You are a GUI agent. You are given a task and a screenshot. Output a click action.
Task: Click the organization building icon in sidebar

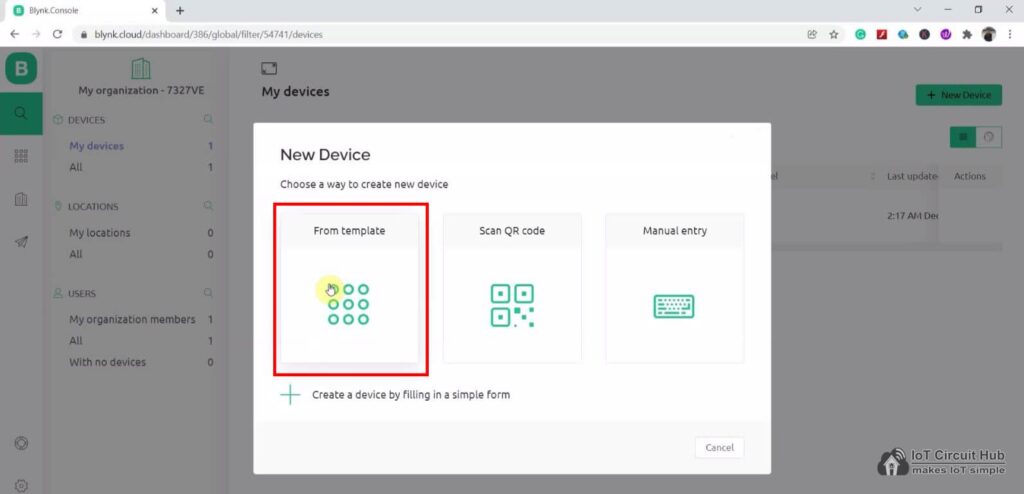click(21, 199)
